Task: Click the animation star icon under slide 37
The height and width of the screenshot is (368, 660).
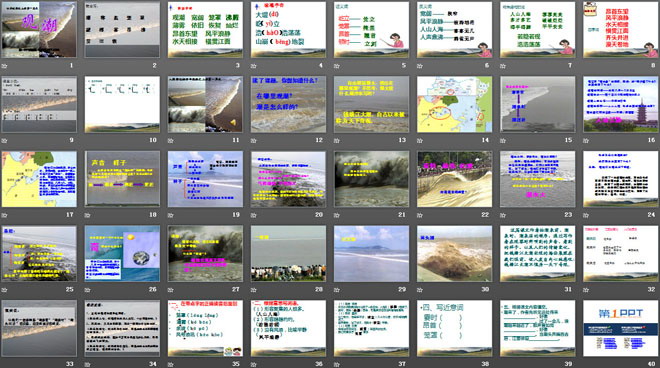Action: pos(337,365)
